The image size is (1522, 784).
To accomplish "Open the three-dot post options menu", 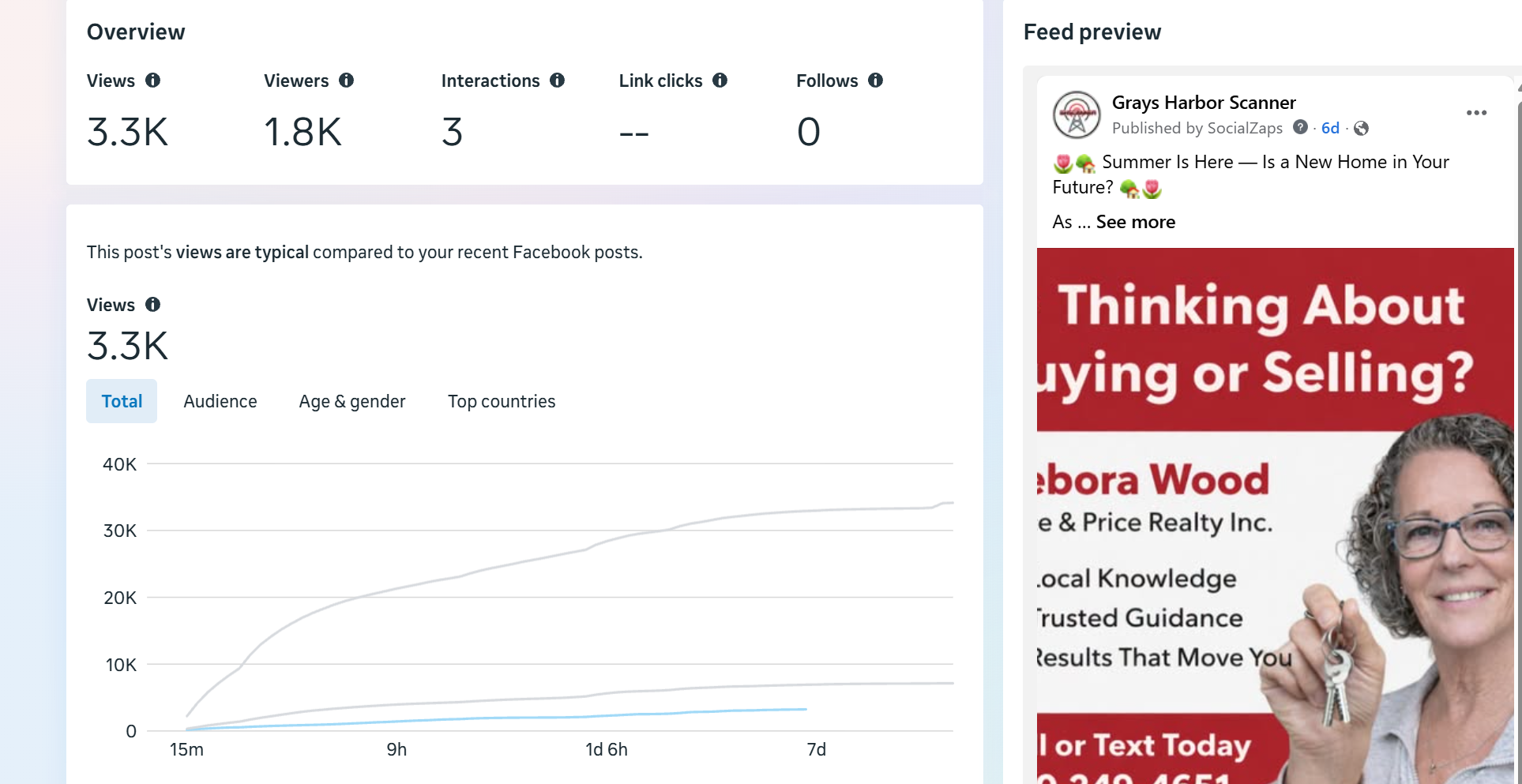I will tap(1476, 113).
